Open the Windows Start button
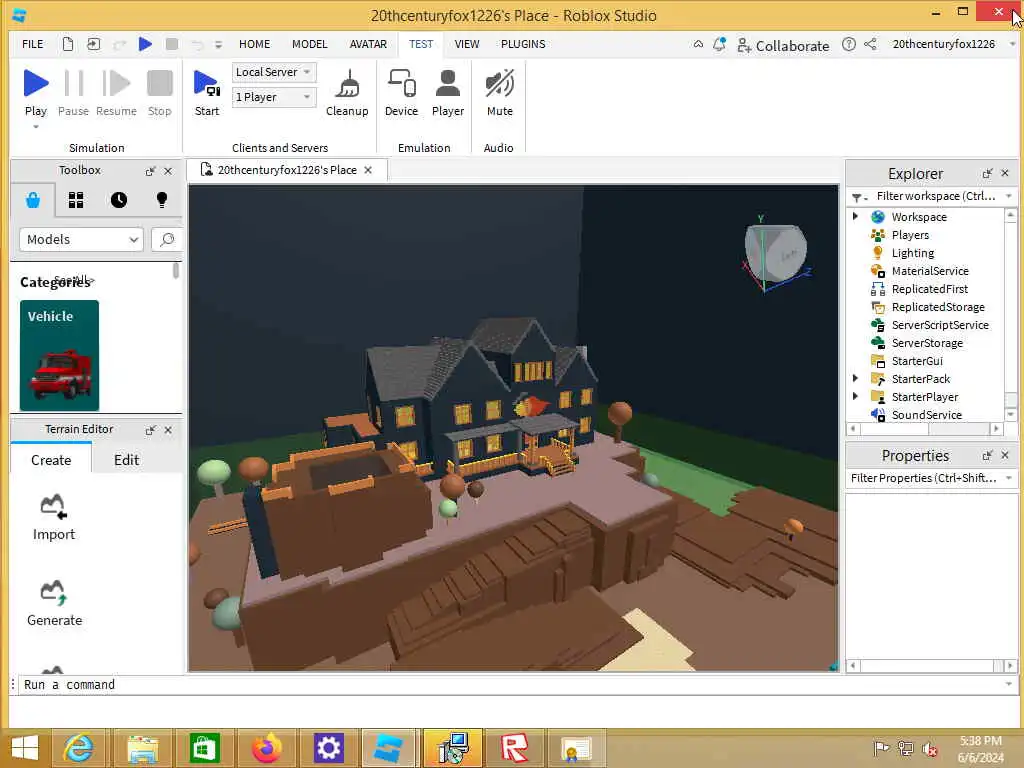The image size is (1024, 768). click(25, 748)
